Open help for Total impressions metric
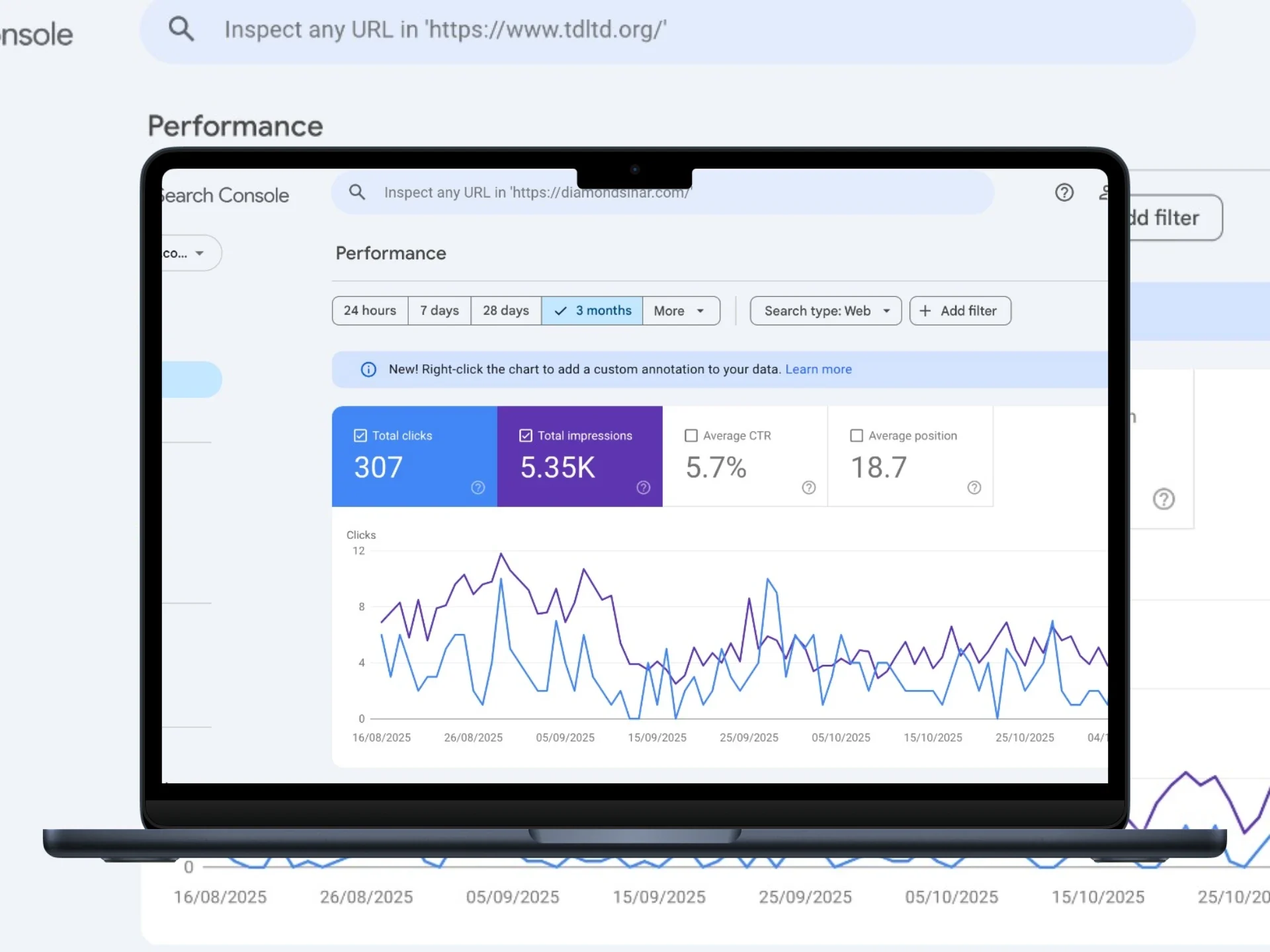The height and width of the screenshot is (952, 1270). pyautogui.click(x=644, y=488)
